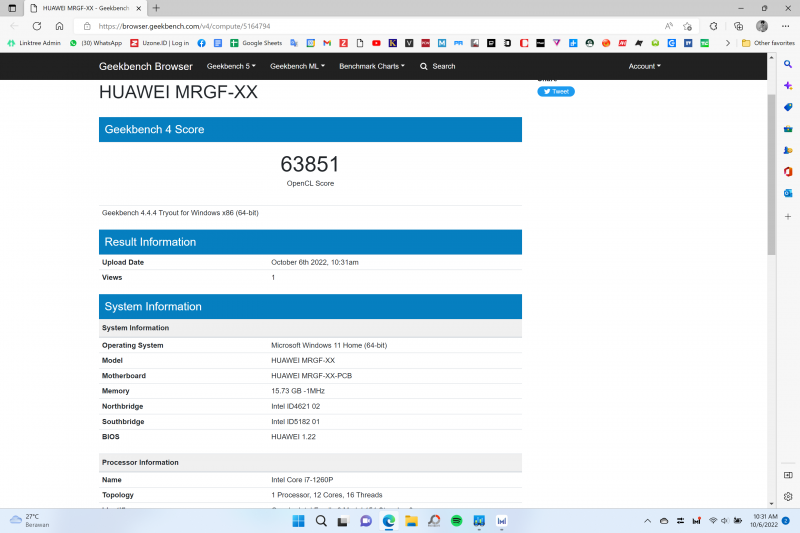Go to browser home page
Image resolution: width=800 pixels, height=533 pixels.
tap(59, 26)
